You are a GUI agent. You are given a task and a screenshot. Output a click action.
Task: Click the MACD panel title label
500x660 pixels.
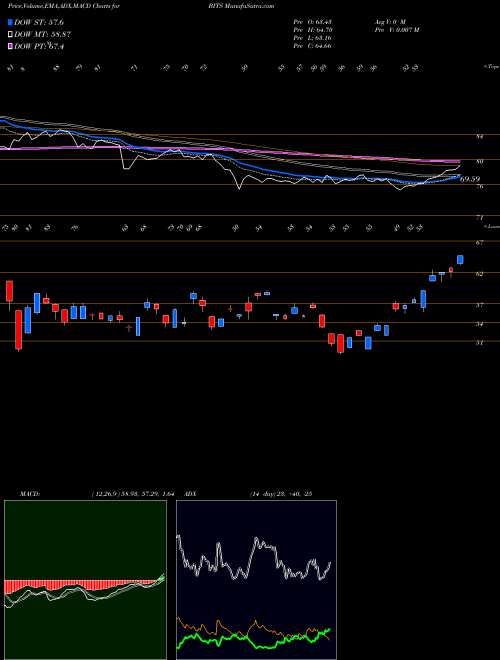pyautogui.click(x=29, y=494)
